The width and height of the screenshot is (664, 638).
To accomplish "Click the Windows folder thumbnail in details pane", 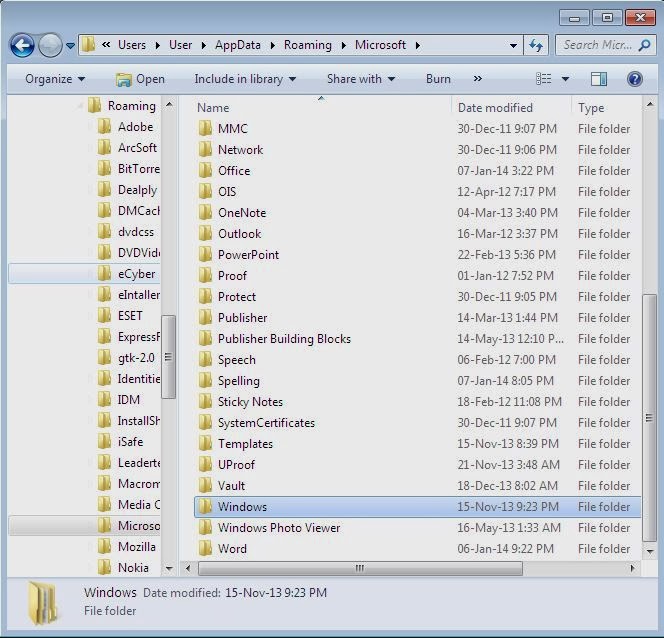I will [42, 603].
